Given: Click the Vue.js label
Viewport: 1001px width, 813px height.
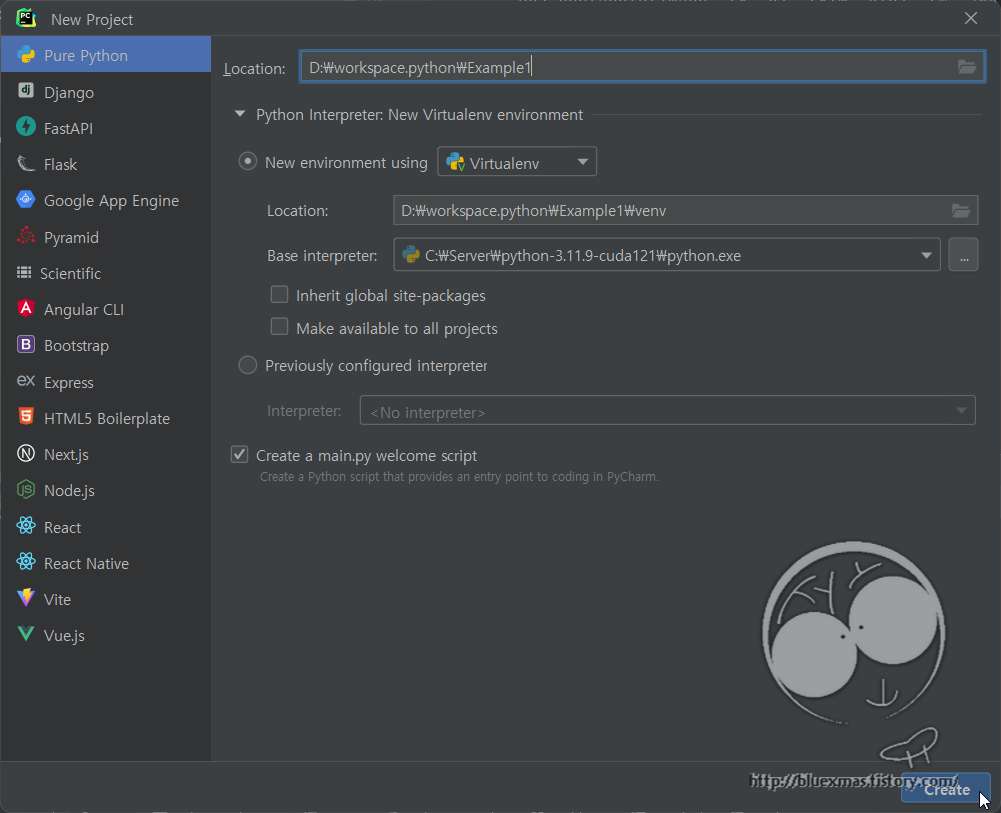Looking at the screenshot, I should (64, 636).
